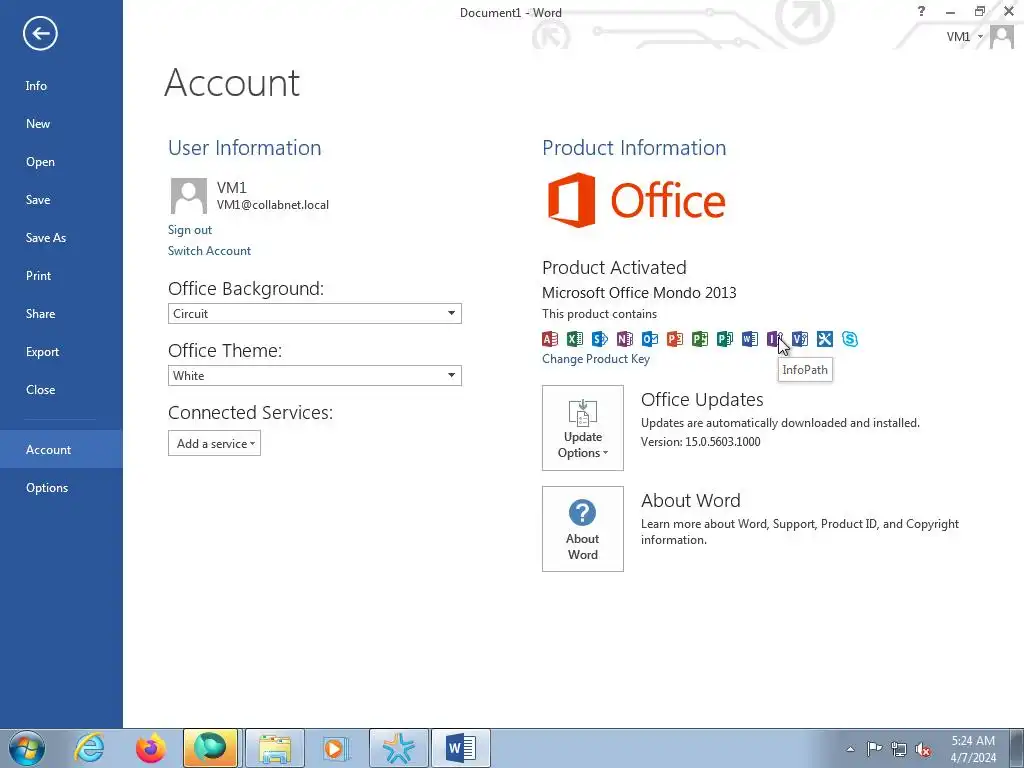Click the light blue Skype-style product icon

click(850, 338)
